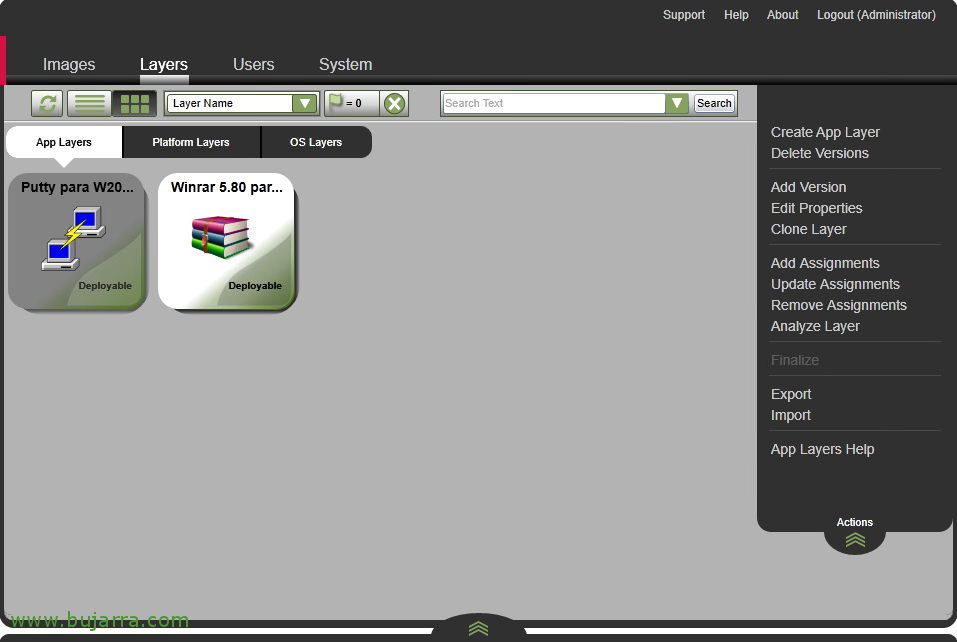
Task: Expand the bottom panel chevron
Action: point(478,628)
